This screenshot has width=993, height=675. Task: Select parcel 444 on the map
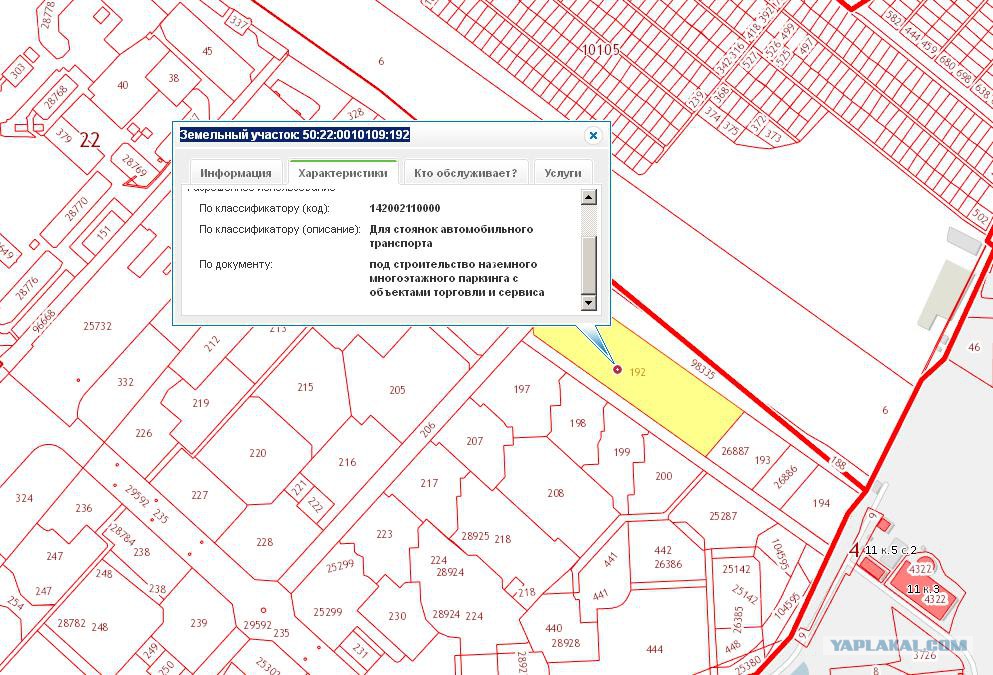pos(654,649)
